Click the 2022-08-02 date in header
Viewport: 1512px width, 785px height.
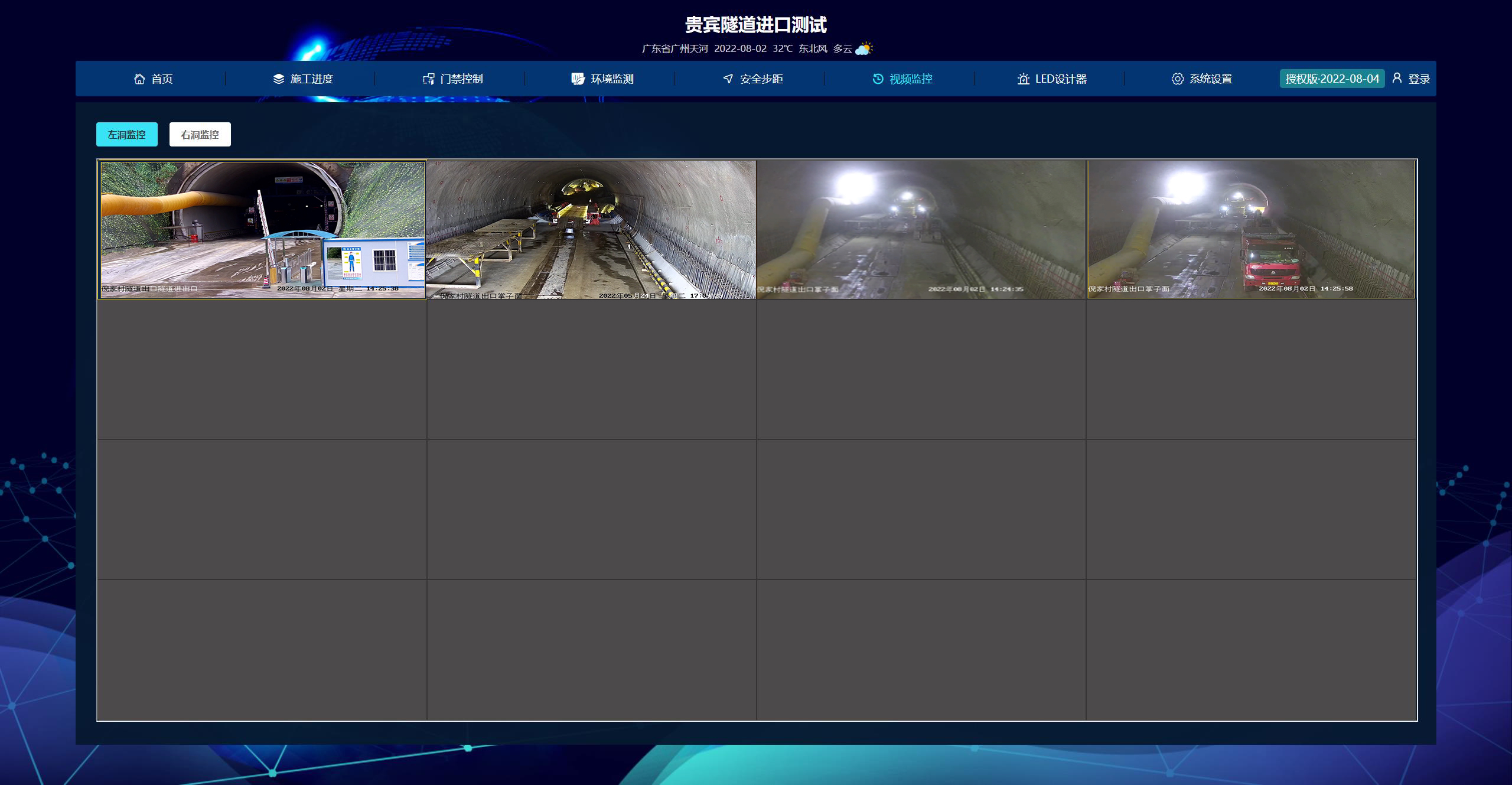click(x=741, y=48)
